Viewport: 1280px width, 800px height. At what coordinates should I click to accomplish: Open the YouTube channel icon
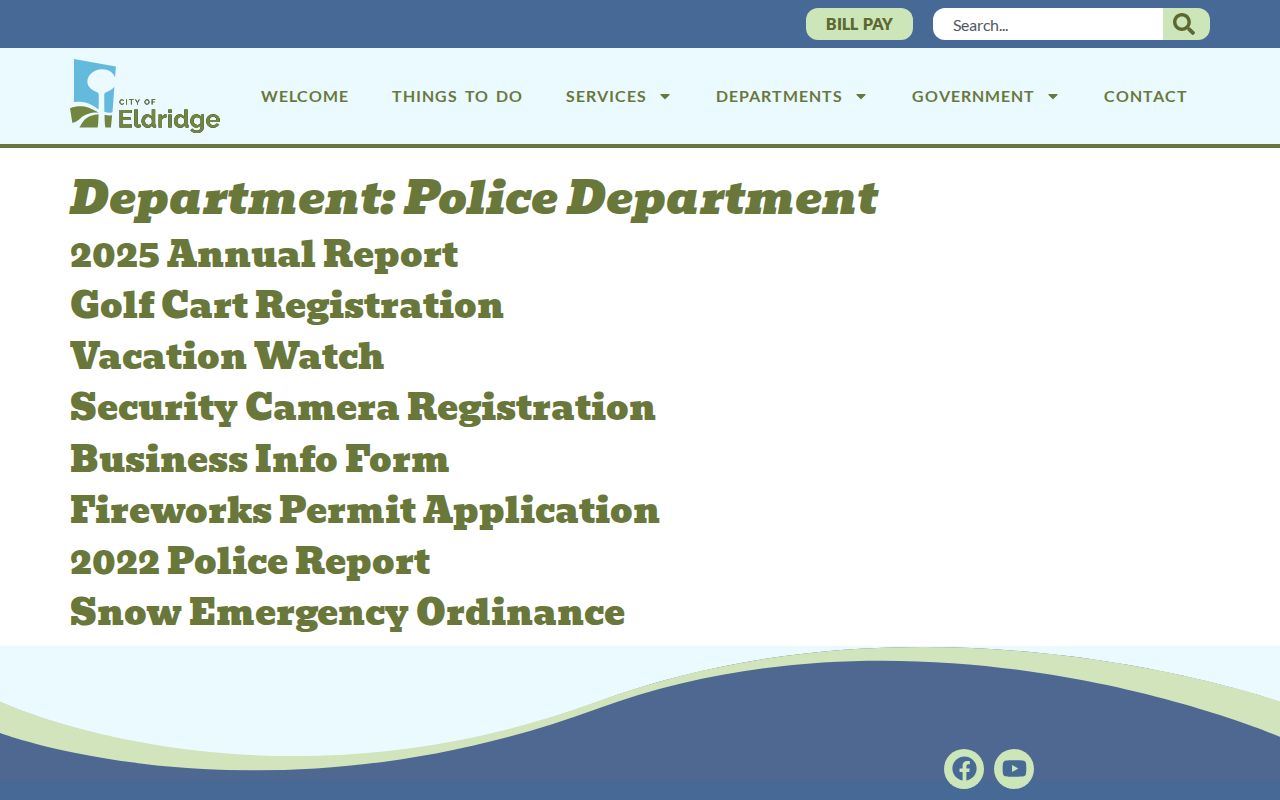[x=1014, y=769]
